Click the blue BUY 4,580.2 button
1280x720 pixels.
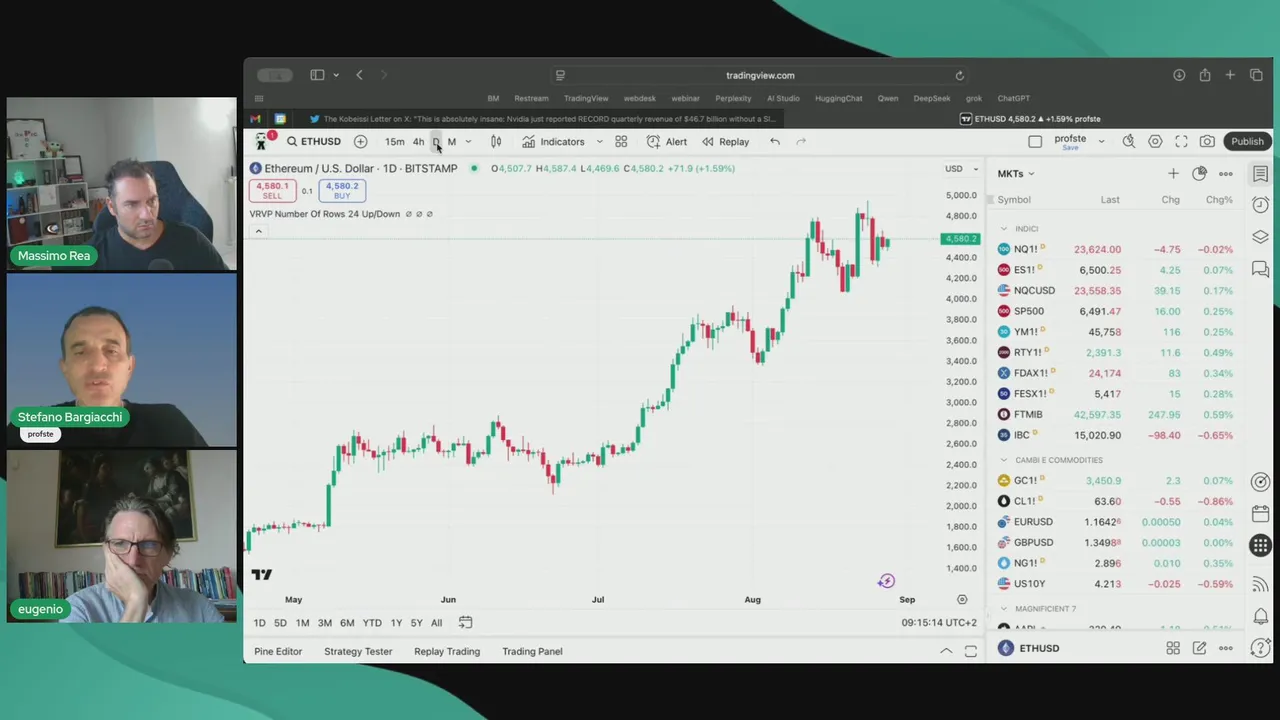point(342,191)
